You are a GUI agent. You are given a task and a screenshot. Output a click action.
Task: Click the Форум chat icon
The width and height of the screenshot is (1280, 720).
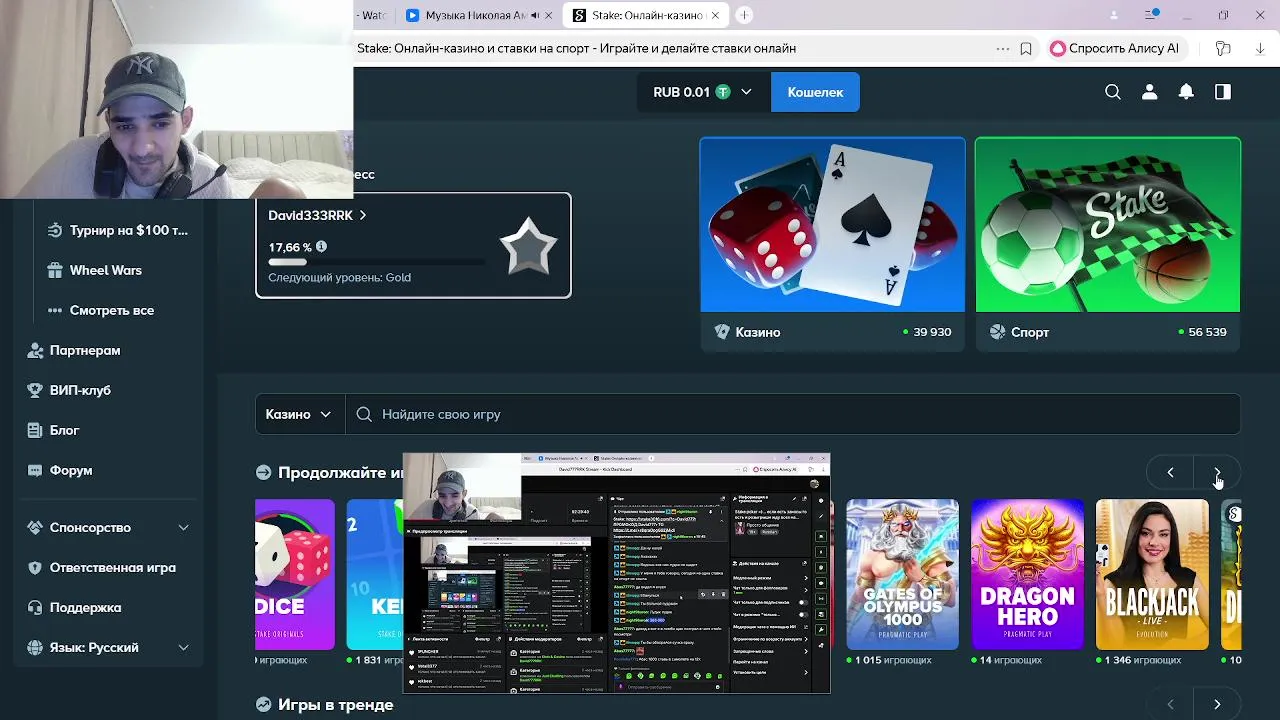35,470
